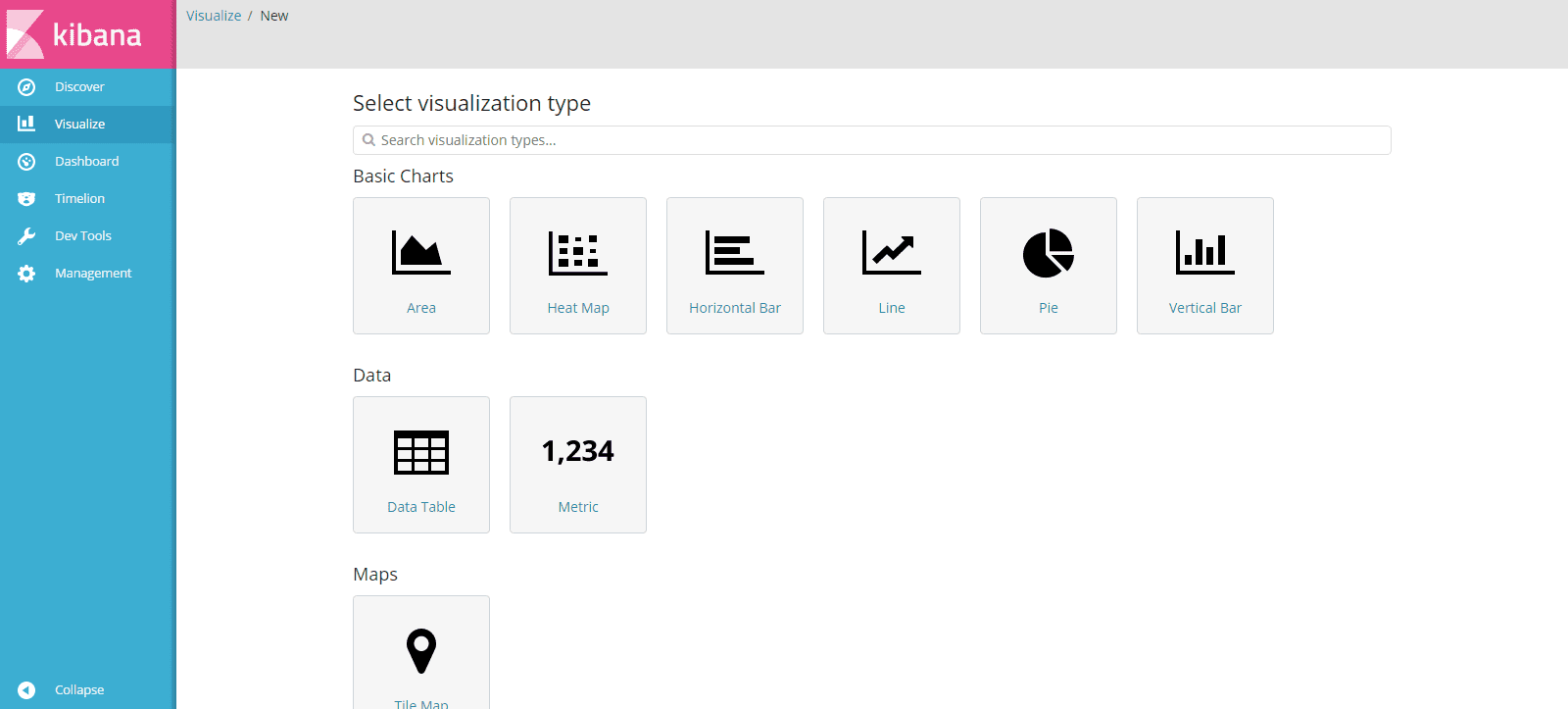Go to Dashboard in the sidebar
Image resolution: width=1568 pixels, height=709 pixels.
click(x=86, y=162)
